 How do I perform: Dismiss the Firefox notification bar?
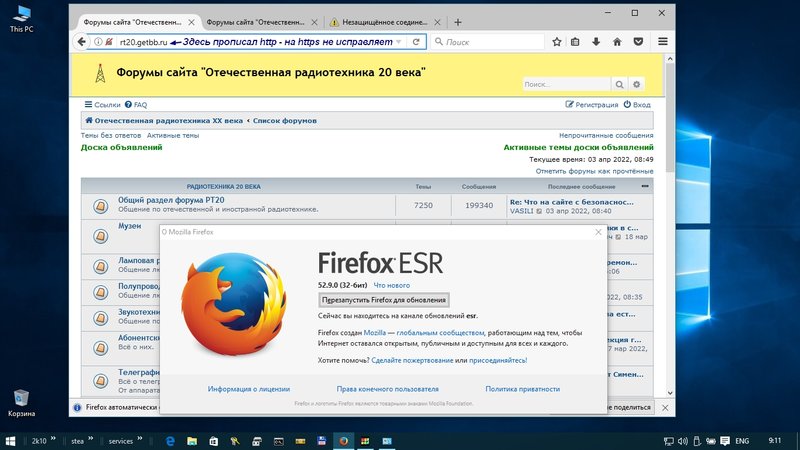pos(665,408)
